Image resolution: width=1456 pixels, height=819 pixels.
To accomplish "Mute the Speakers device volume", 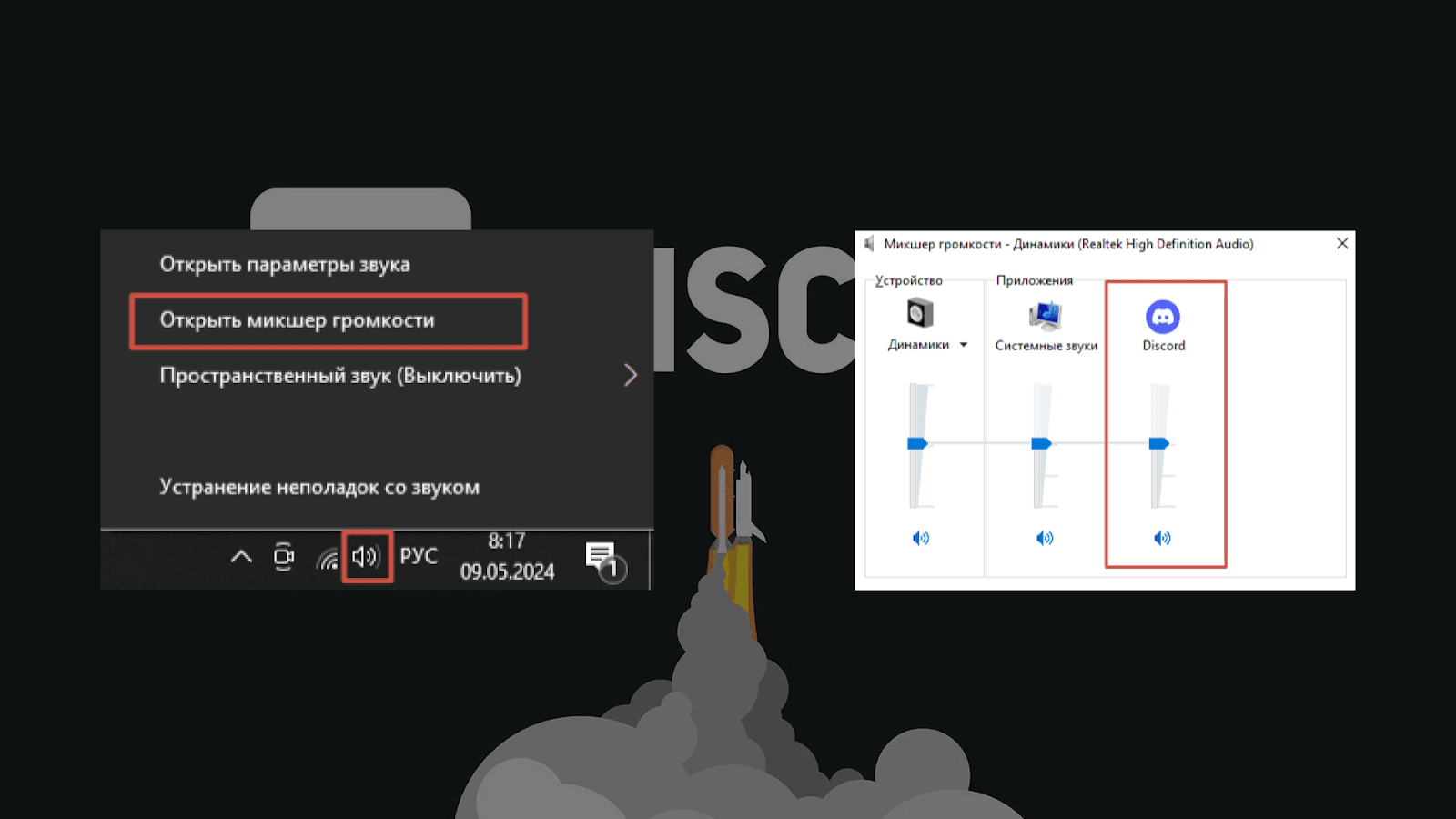I will click(921, 538).
